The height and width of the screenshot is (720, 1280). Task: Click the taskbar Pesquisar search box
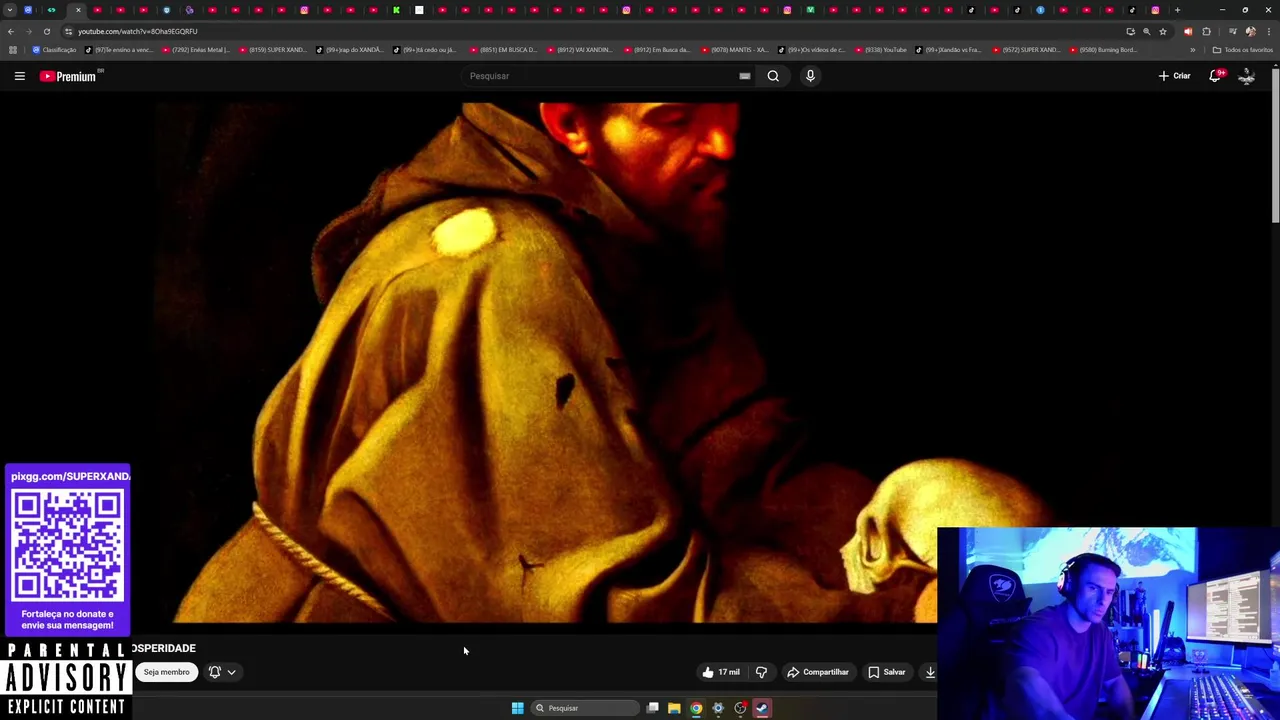coord(585,708)
